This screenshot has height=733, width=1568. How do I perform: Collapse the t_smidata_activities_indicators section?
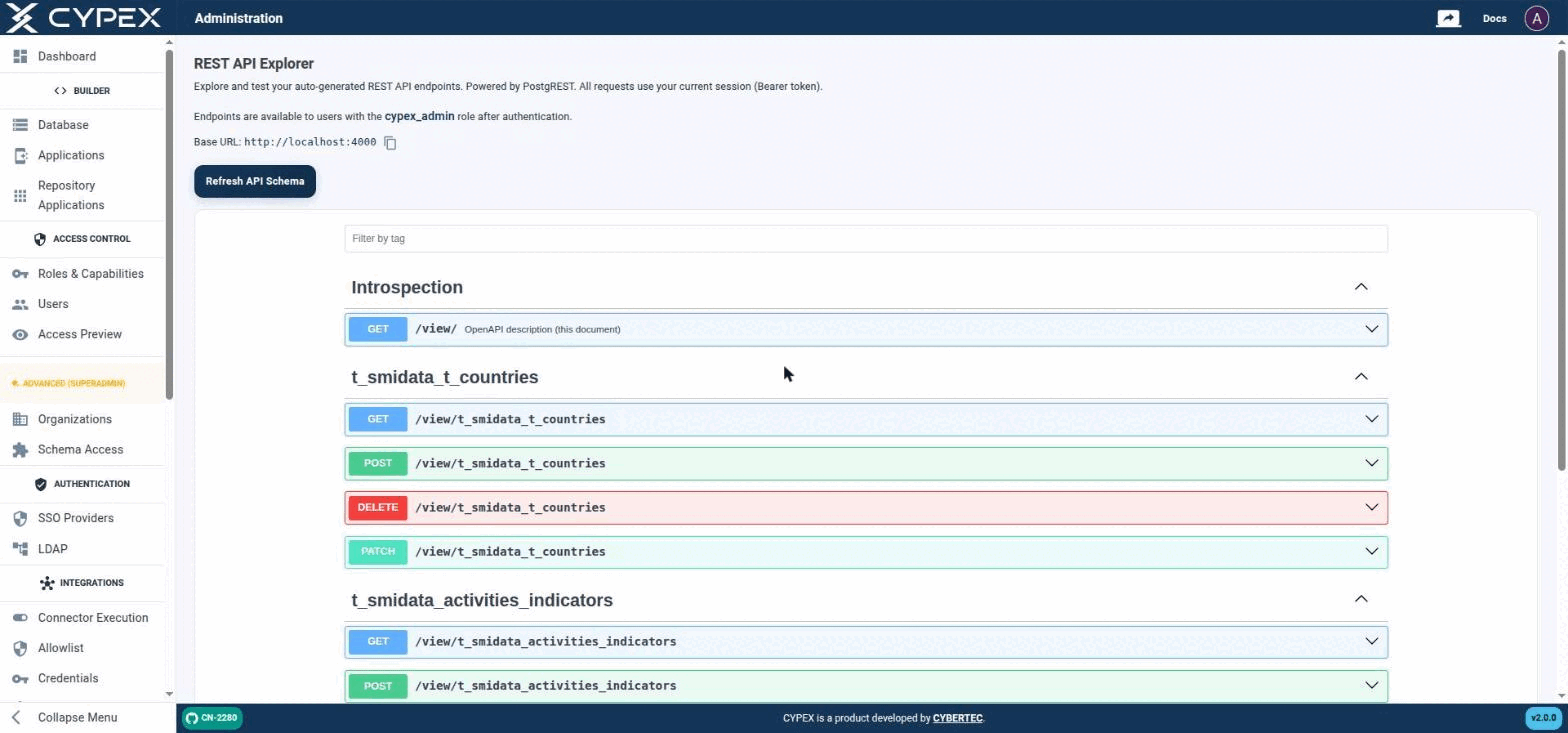pos(1361,599)
